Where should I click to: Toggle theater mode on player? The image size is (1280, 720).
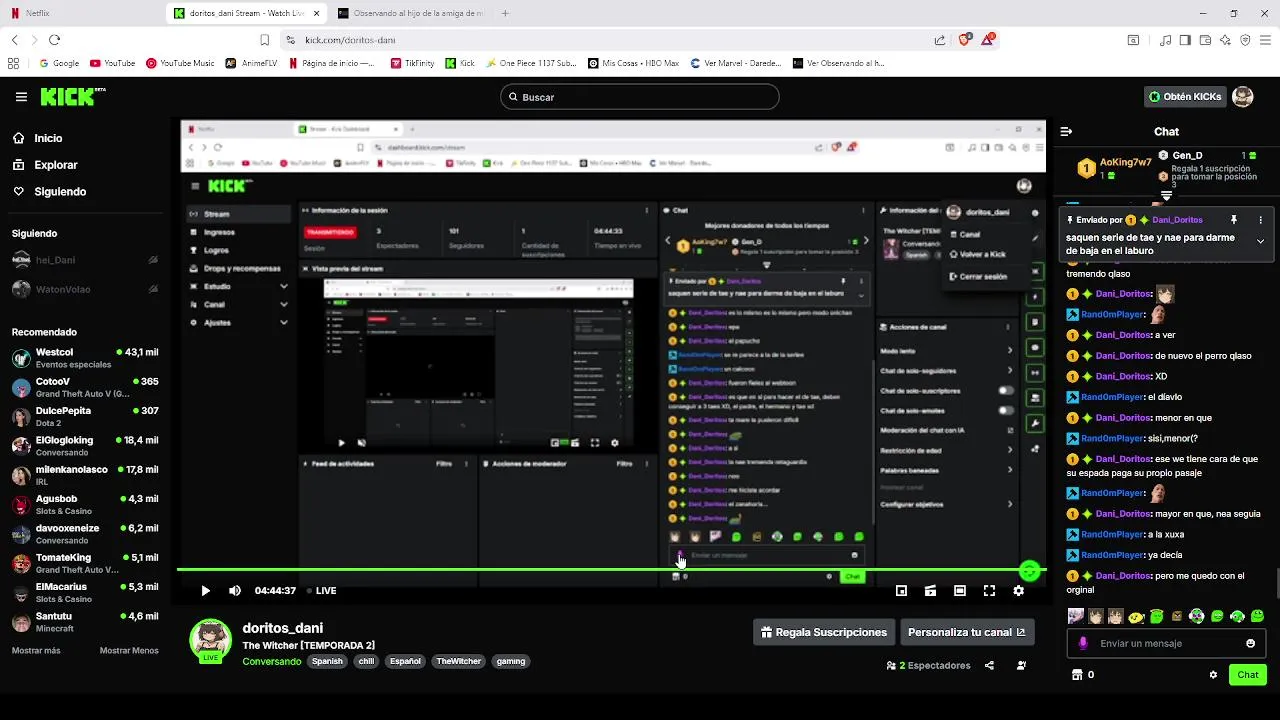[959, 591]
